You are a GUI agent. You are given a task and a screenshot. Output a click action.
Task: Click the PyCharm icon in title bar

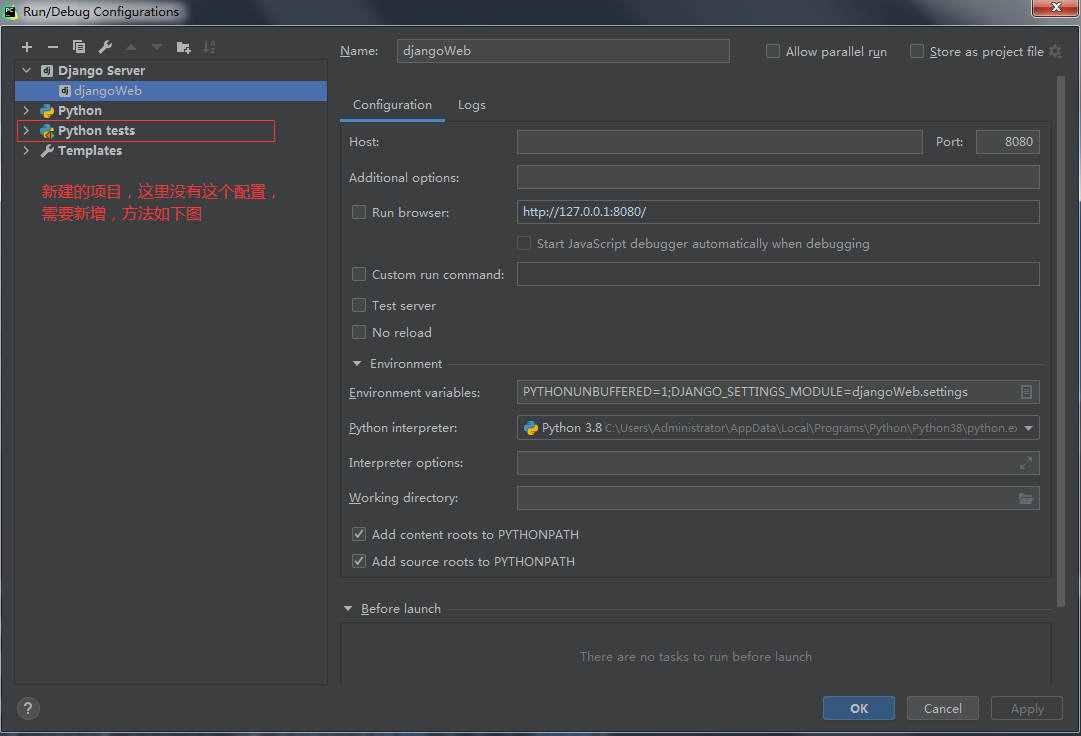pyautogui.click(x=10, y=11)
